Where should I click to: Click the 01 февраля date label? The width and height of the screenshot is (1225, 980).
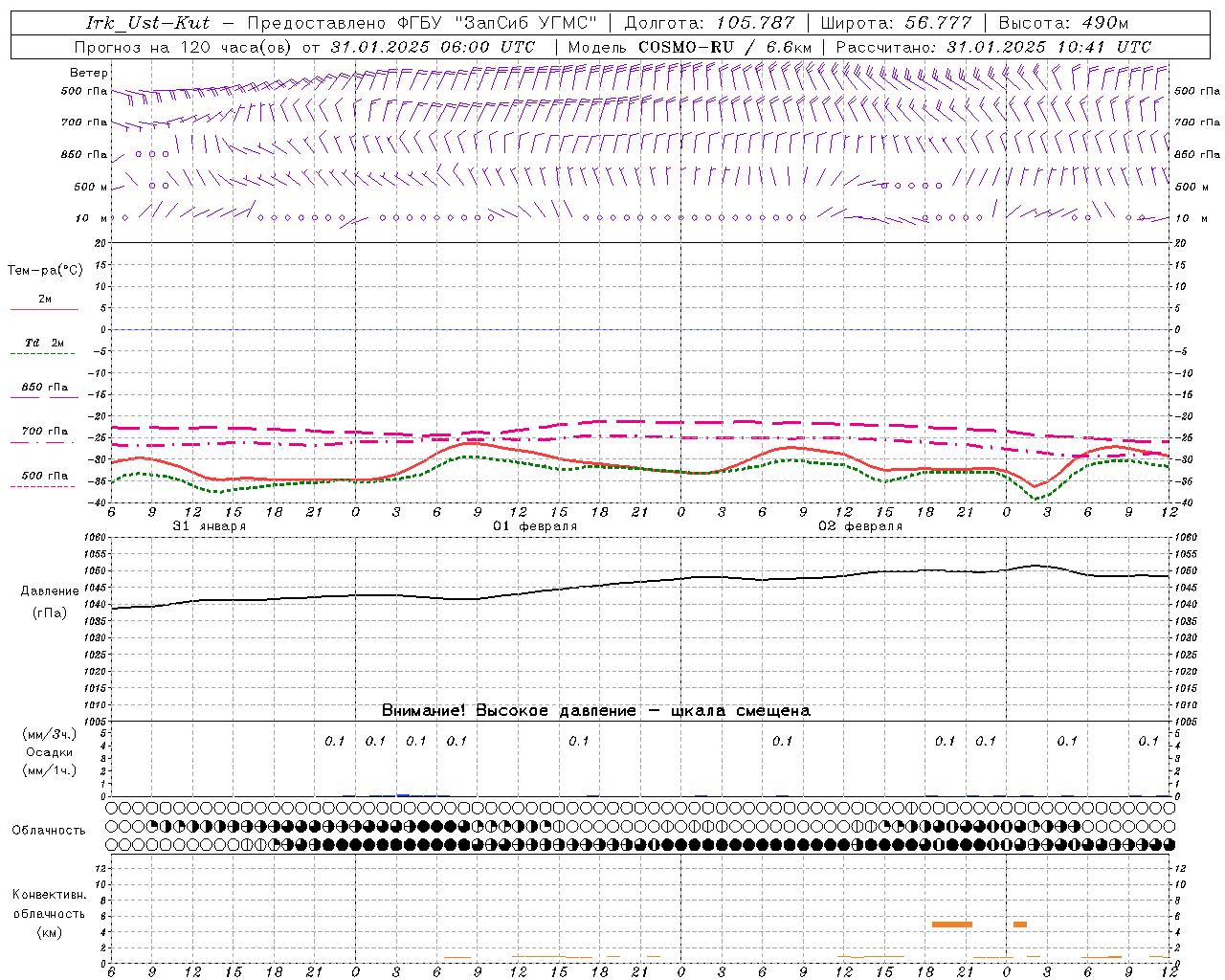coord(535,526)
